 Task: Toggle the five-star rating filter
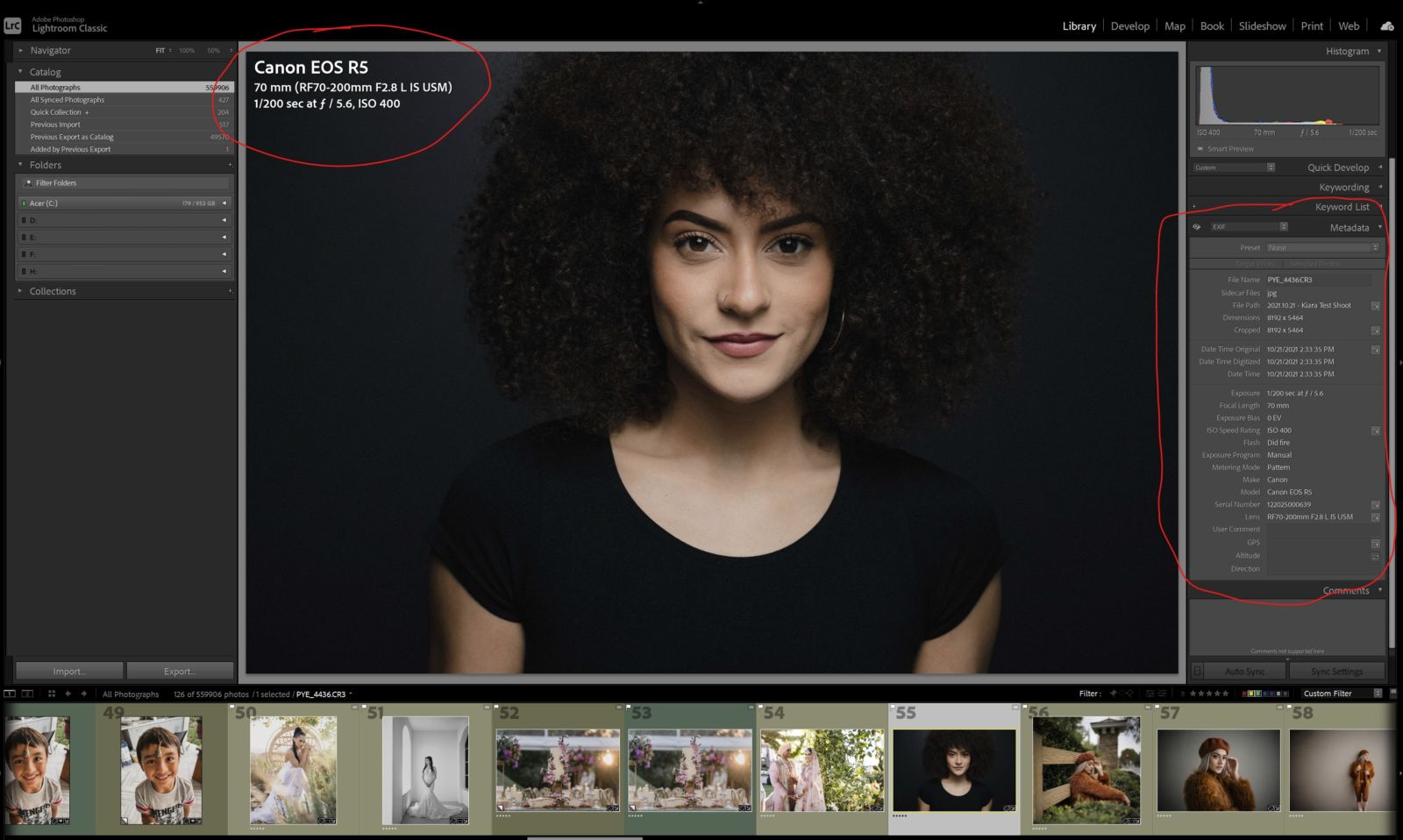coord(1227,694)
